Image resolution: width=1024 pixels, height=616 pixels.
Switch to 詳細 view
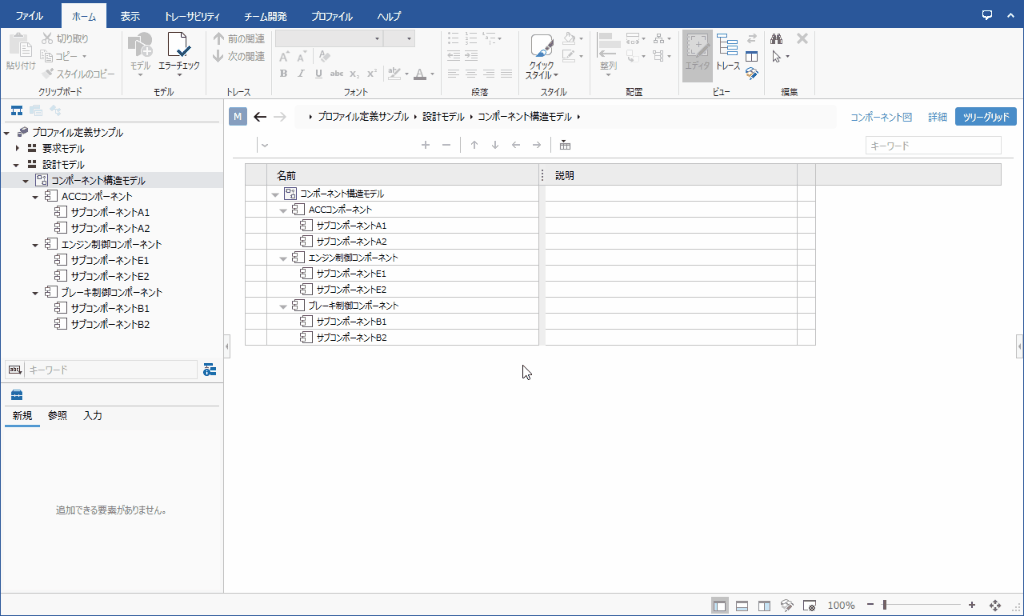(938, 116)
